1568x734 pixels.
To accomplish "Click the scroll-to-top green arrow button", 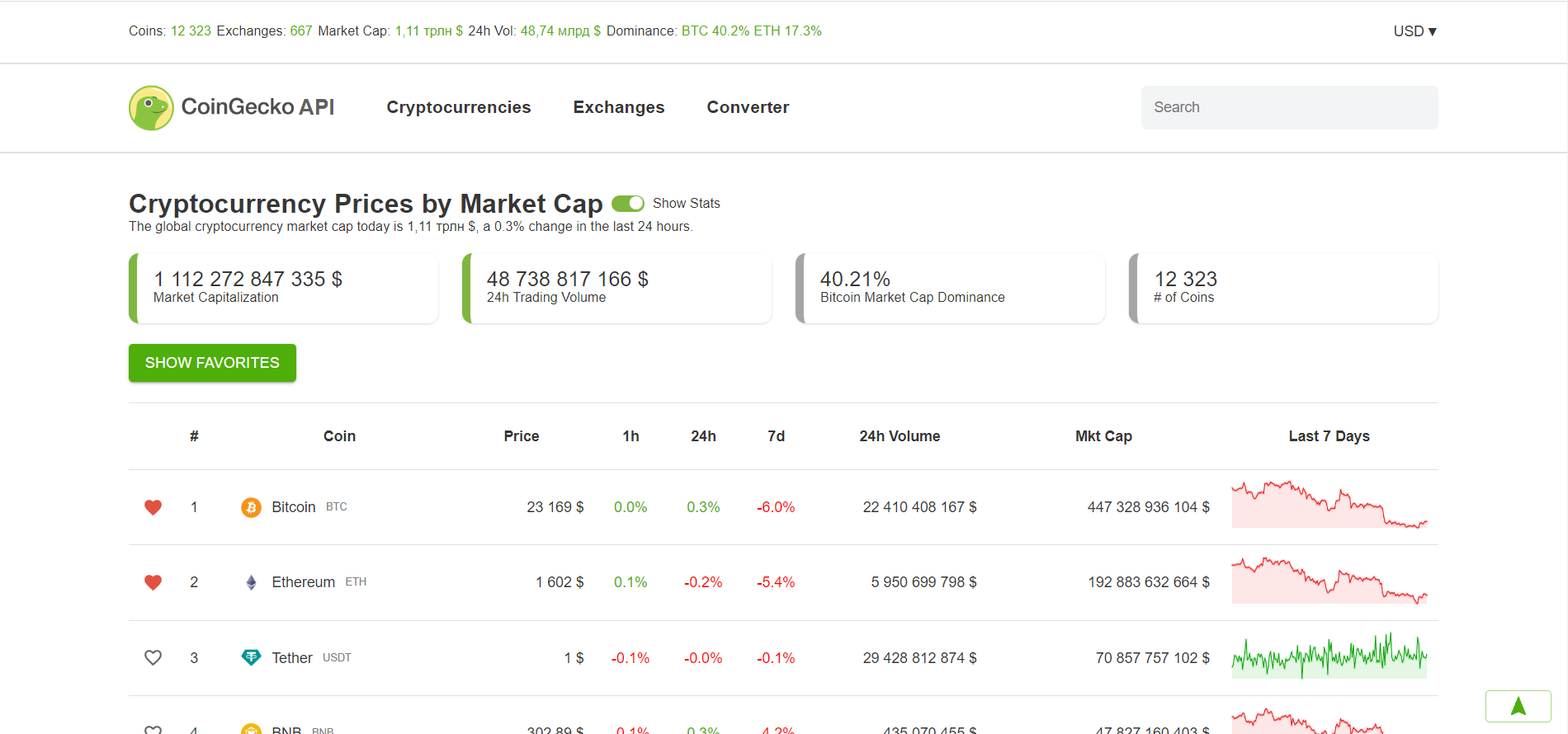I will click(x=1518, y=706).
